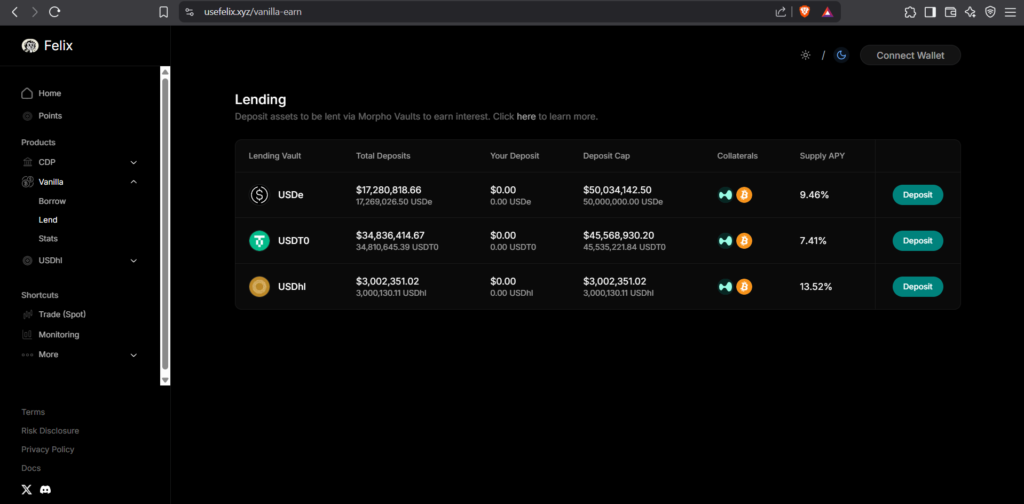Click the browser address bar URL
The height and width of the screenshot is (504, 1024).
(x=253, y=12)
